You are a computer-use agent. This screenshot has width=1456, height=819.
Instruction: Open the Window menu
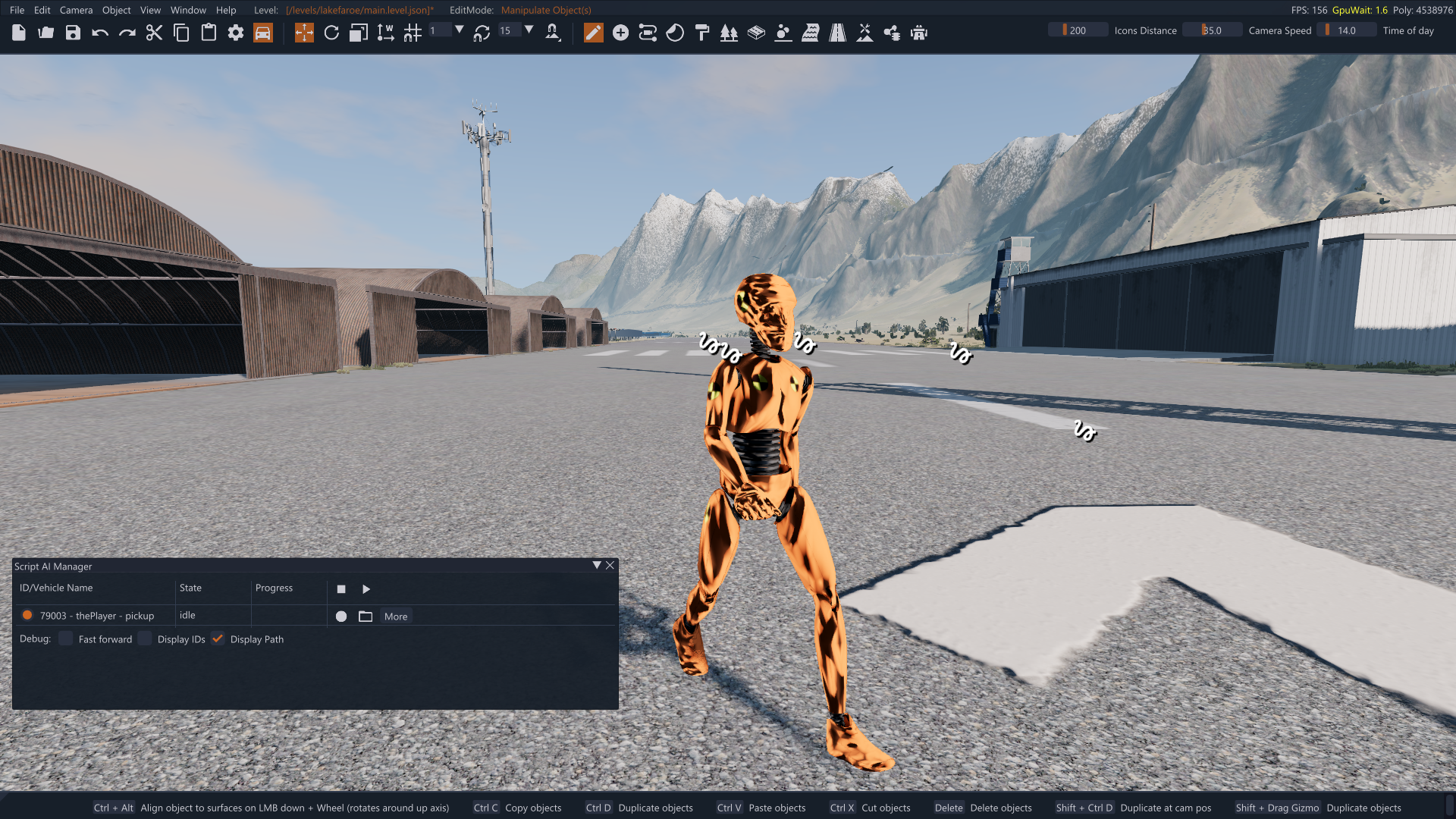pyautogui.click(x=188, y=10)
